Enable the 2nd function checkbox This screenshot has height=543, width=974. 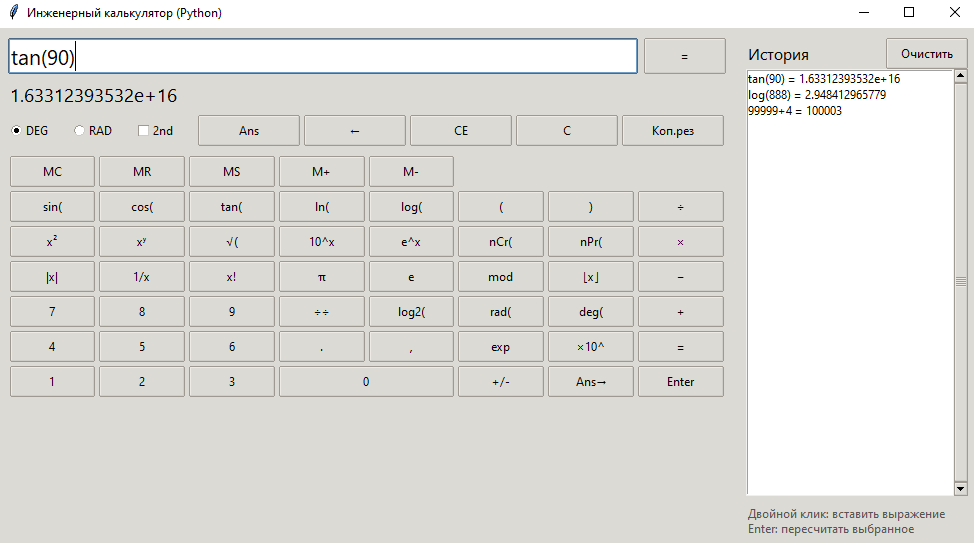144,131
